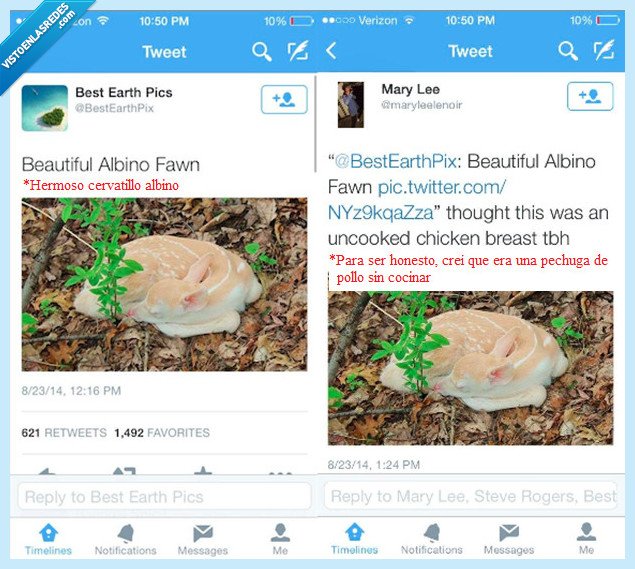Focus the Reply to Best Earth Pics field
Viewport: 635px width, 569px height.
(x=164, y=497)
